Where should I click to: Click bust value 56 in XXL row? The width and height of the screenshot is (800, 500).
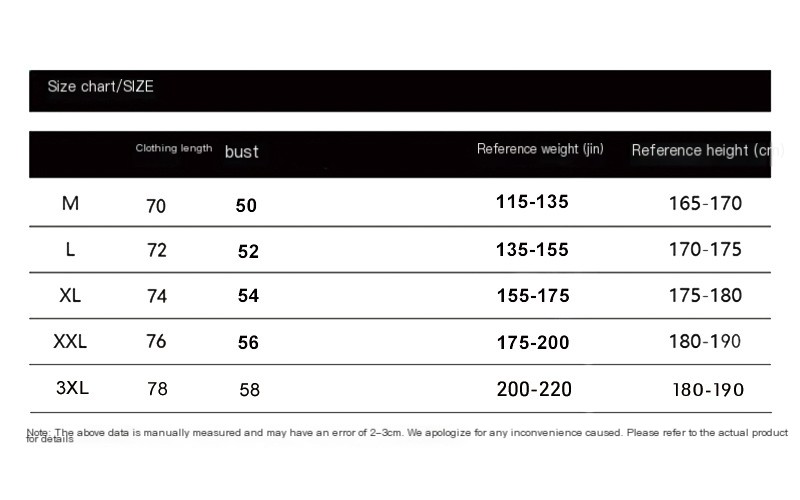(x=248, y=343)
